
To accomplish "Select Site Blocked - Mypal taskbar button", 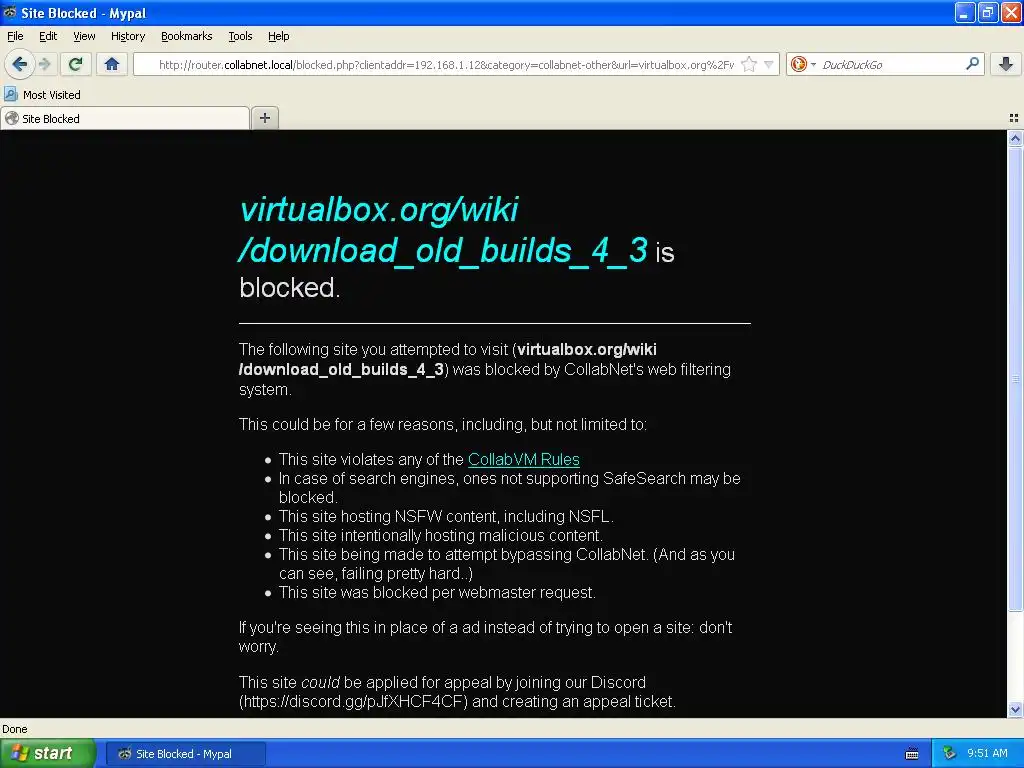I will pos(185,754).
